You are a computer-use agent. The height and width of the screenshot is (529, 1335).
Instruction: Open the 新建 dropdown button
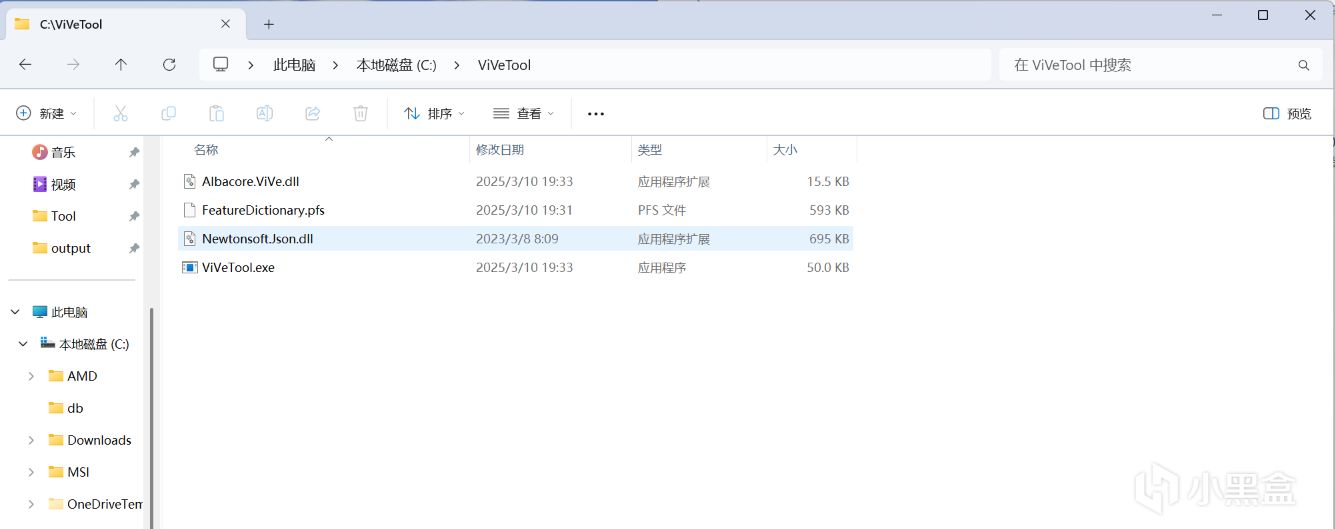46,114
